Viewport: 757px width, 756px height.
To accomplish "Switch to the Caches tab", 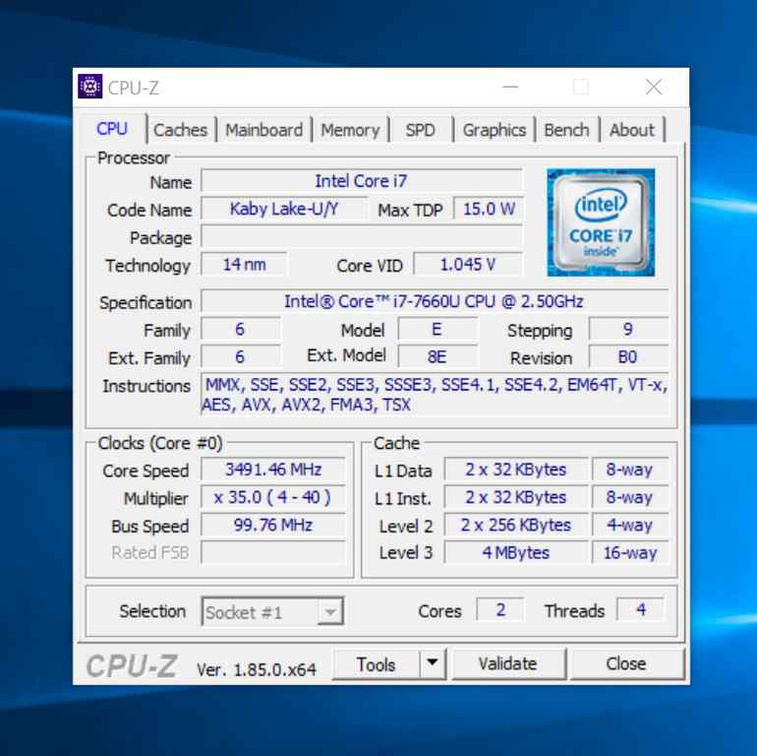I will [180, 130].
